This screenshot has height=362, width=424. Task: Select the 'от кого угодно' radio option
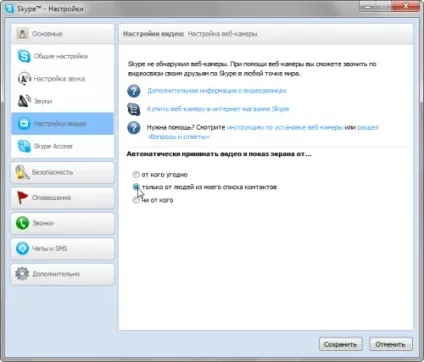pos(136,174)
